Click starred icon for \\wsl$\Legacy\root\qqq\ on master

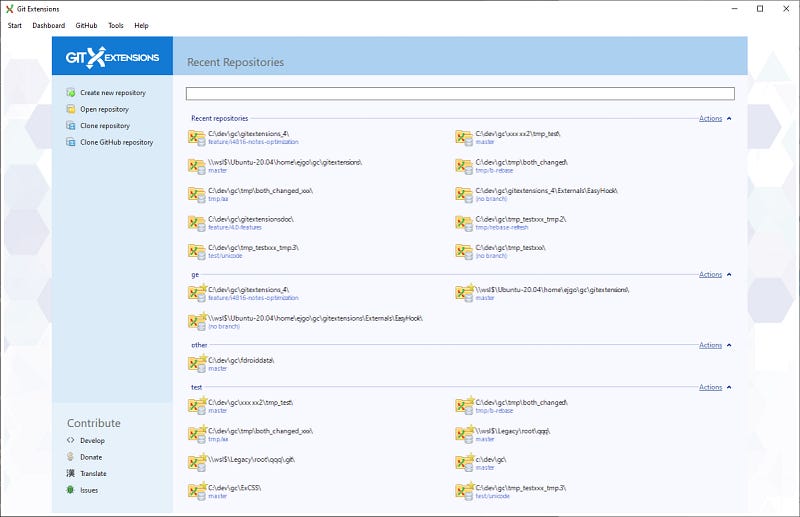(465, 434)
